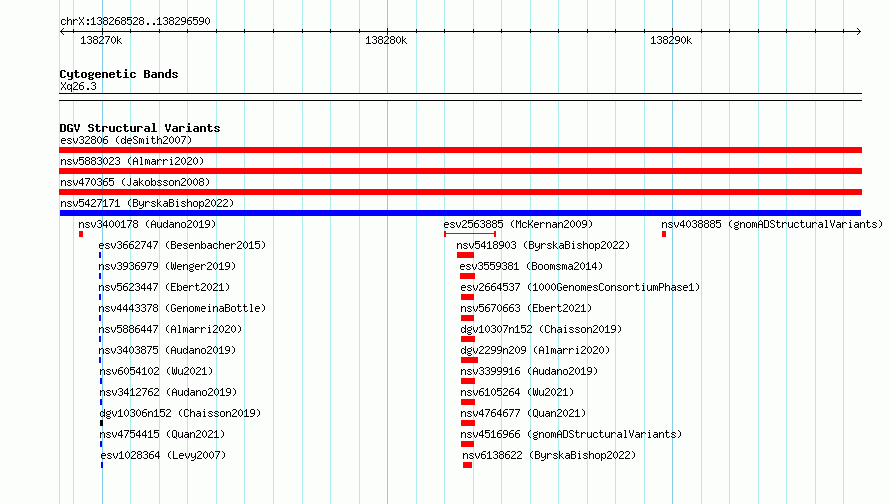
Task: Click the small red mark under nsv3400178
Action: click(81, 234)
